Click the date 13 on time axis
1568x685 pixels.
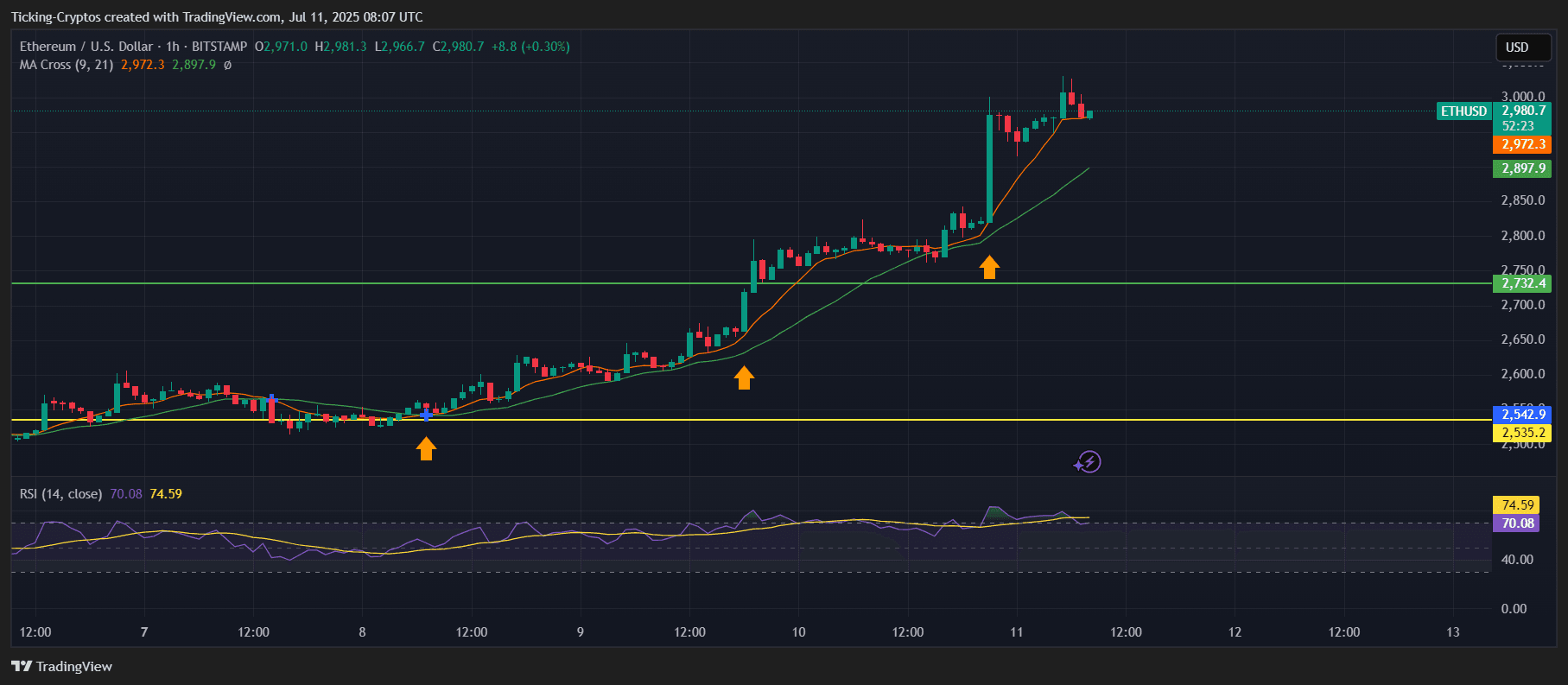click(x=1453, y=632)
